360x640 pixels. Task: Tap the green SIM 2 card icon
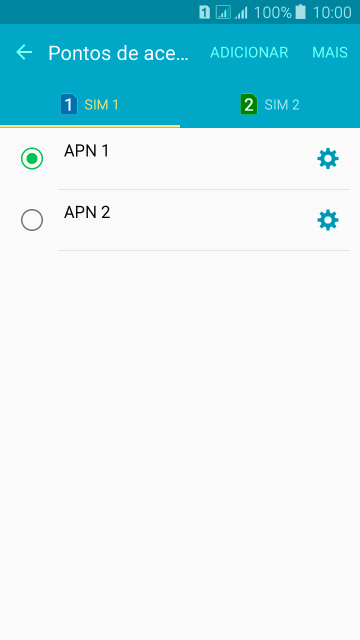(249, 104)
